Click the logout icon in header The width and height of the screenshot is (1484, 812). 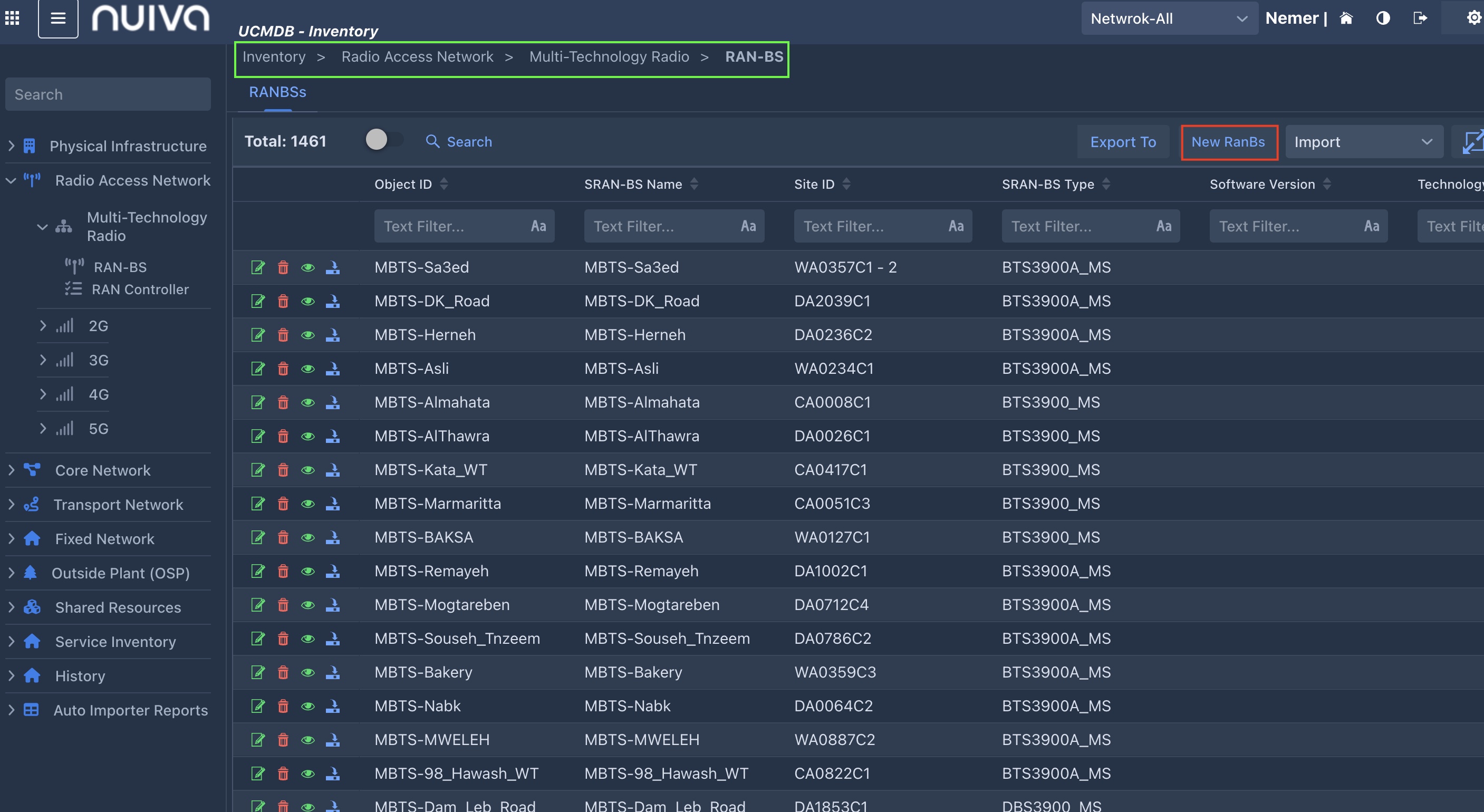point(1420,18)
